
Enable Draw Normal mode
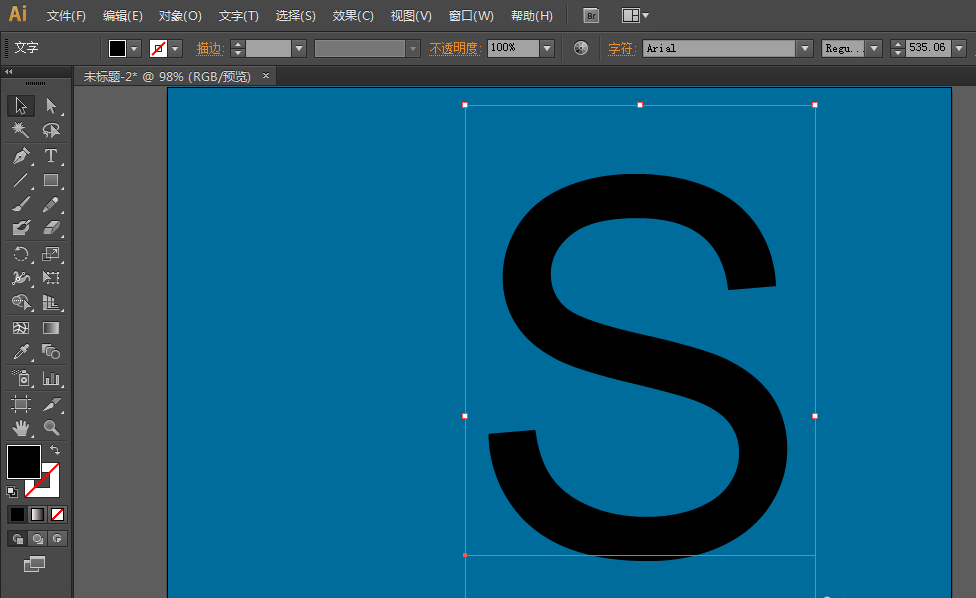click(x=17, y=539)
